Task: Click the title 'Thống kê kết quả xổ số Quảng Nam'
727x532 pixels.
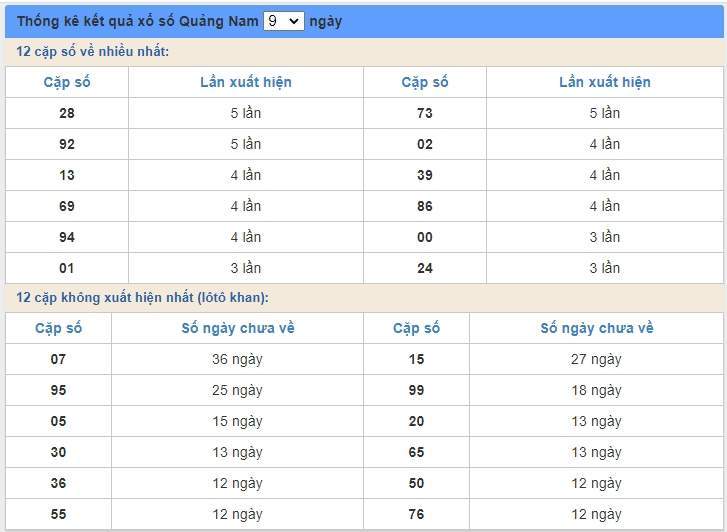Action: click(137, 21)
